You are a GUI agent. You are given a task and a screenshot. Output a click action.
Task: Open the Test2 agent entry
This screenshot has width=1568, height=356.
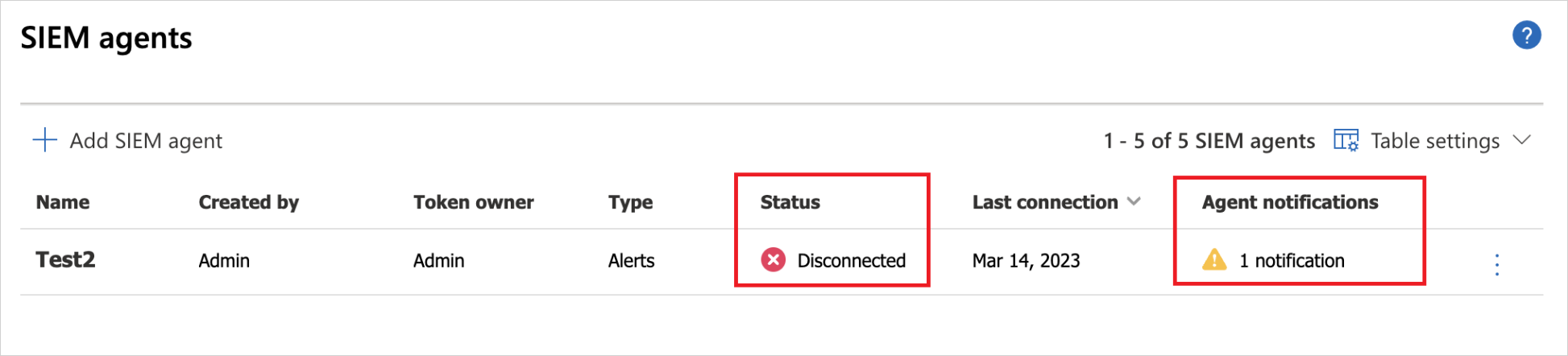65,259
